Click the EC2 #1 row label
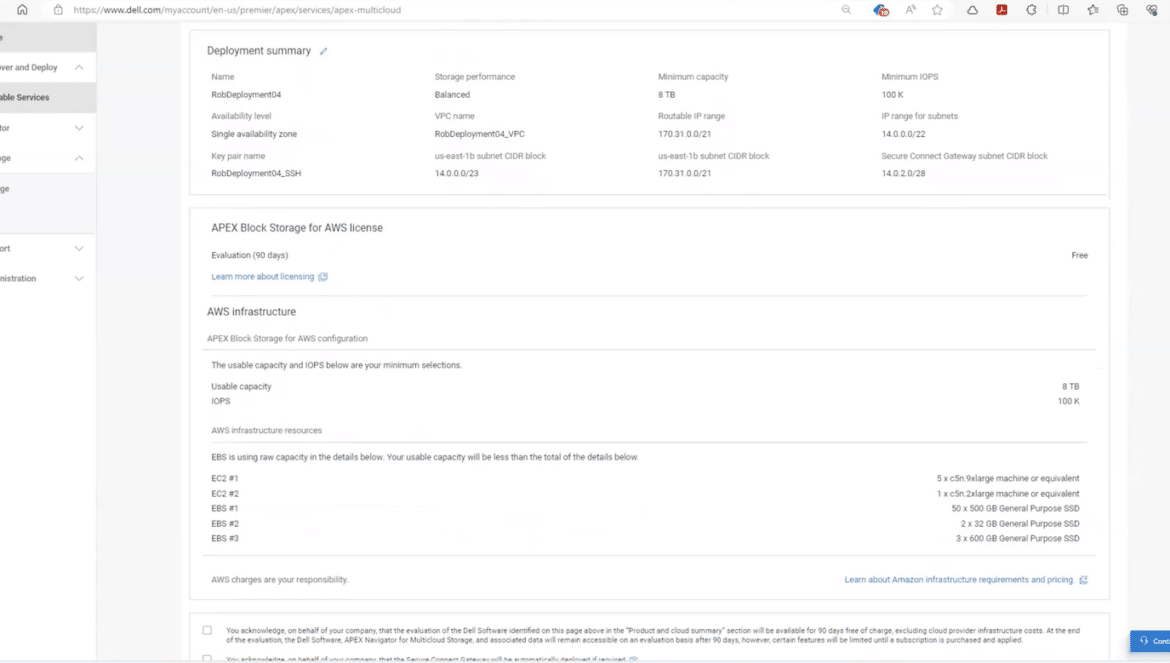Viewport: 1170px width, 663px height. [x=225, y=479]
